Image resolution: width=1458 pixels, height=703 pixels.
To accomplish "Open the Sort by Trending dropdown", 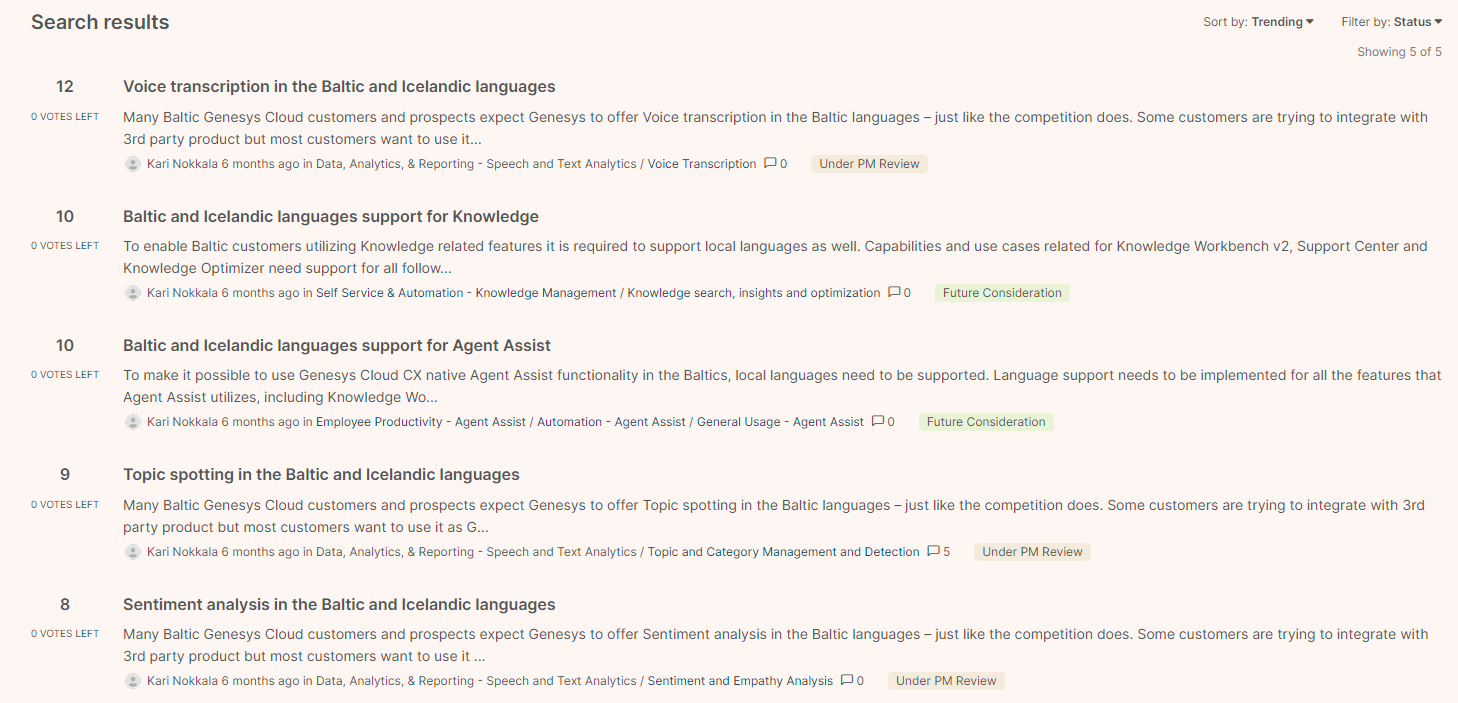I will tap(1258, 22).
